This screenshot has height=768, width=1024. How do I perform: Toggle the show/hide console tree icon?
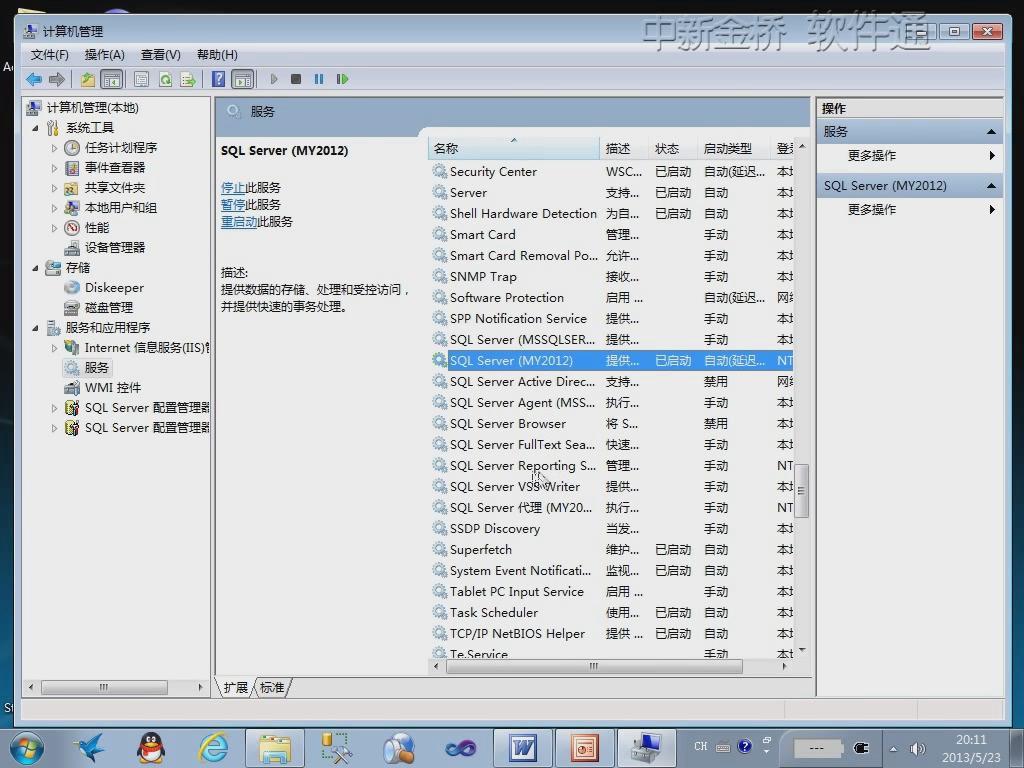coord(112,79)
